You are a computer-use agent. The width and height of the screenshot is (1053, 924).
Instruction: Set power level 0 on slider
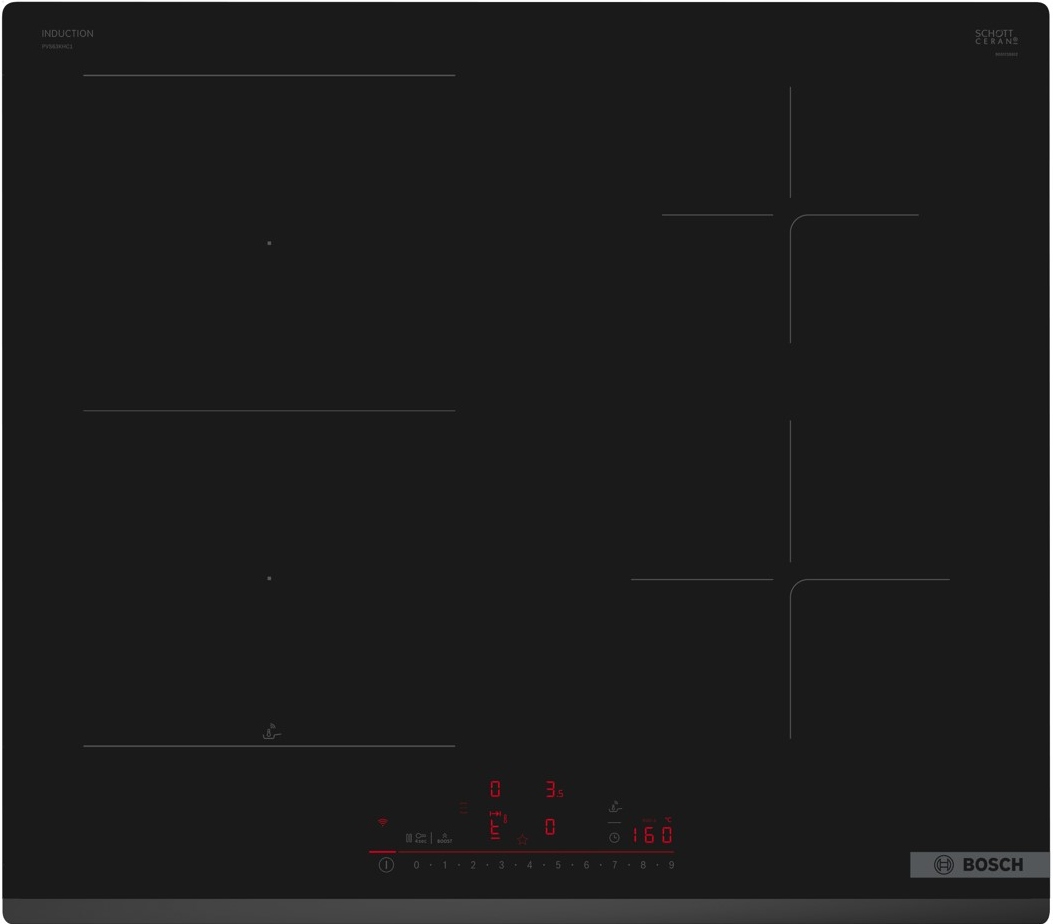(416, 865)
